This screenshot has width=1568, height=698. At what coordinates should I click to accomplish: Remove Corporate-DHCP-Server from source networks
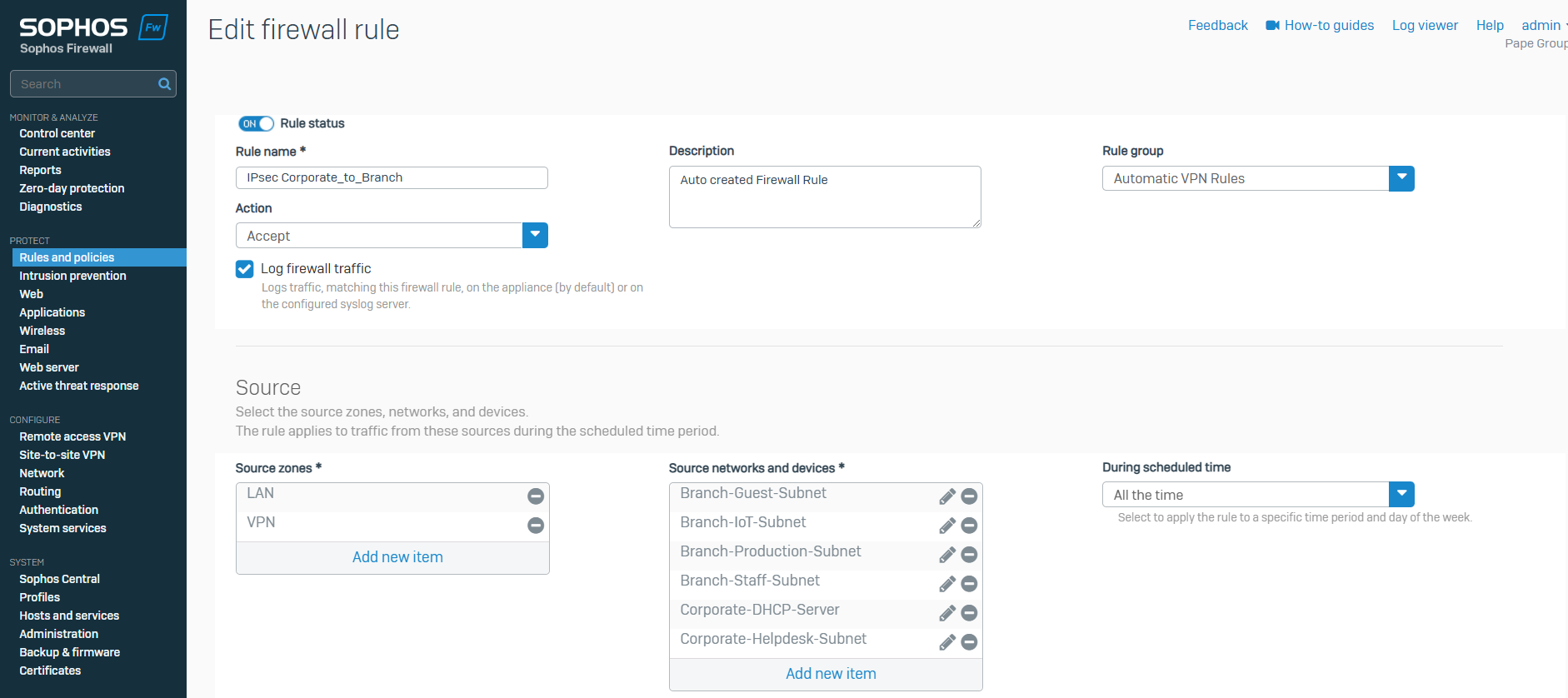click(x=969, y=613)
